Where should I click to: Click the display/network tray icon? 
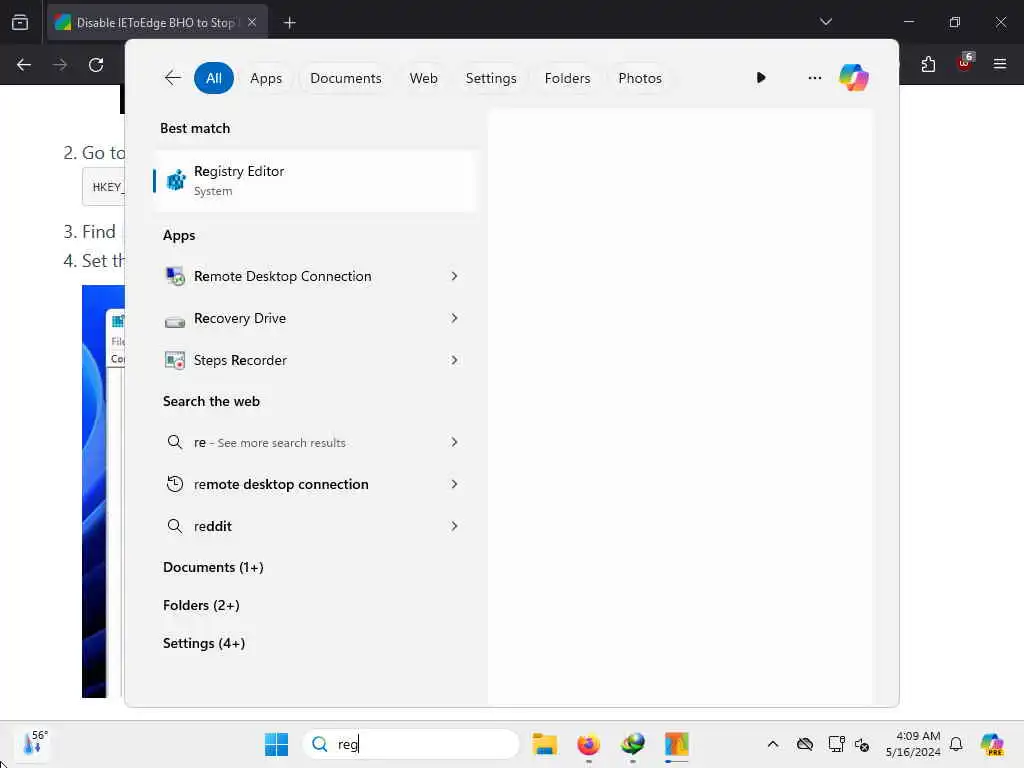[x=836, y=744]
